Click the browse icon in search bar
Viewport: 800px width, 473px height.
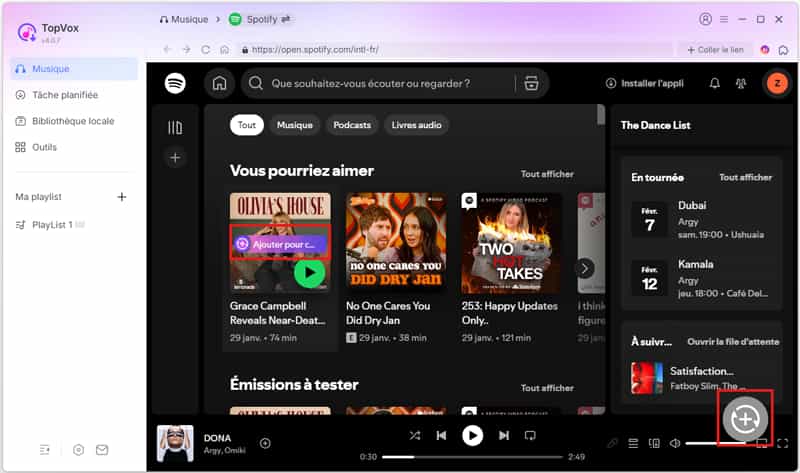tap(531, 83)
